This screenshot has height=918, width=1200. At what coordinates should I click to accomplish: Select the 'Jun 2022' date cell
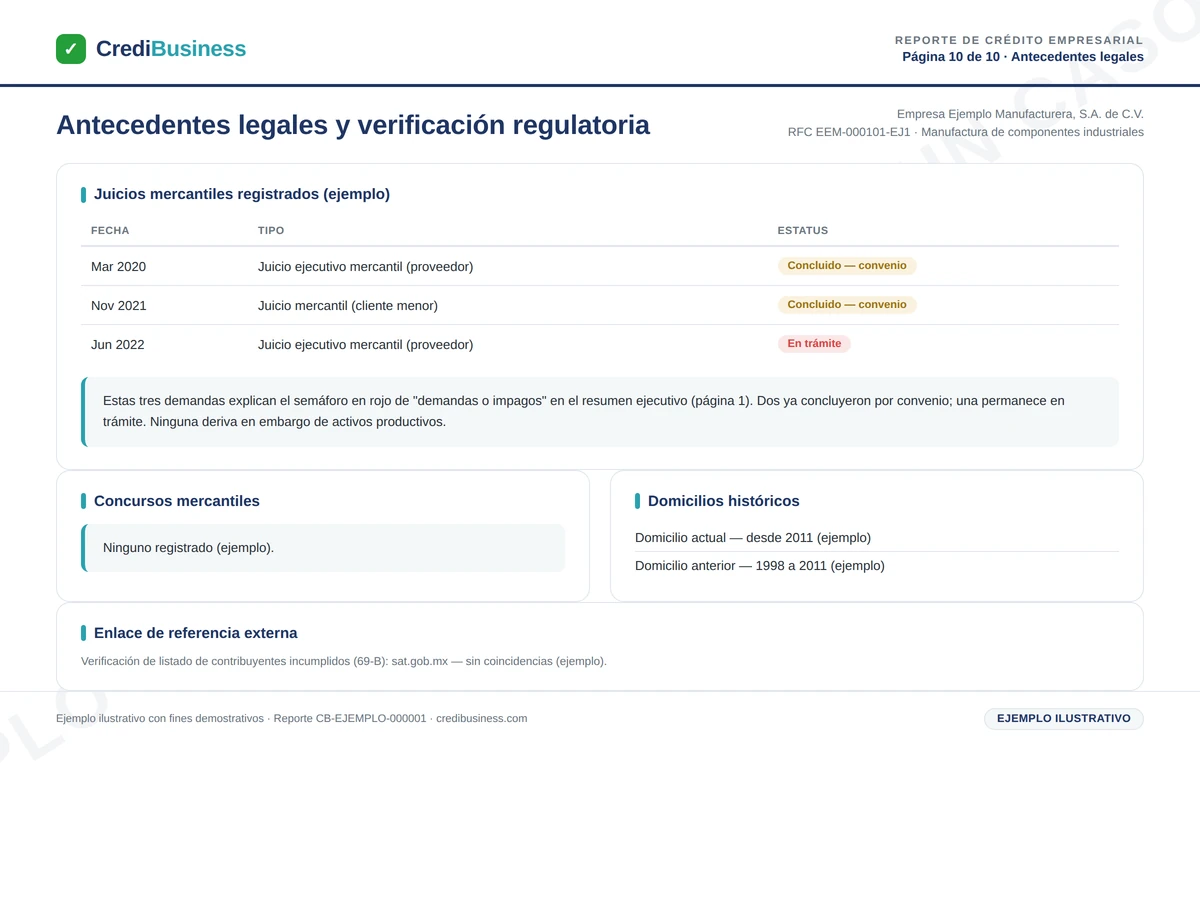(x=118, y=345)
